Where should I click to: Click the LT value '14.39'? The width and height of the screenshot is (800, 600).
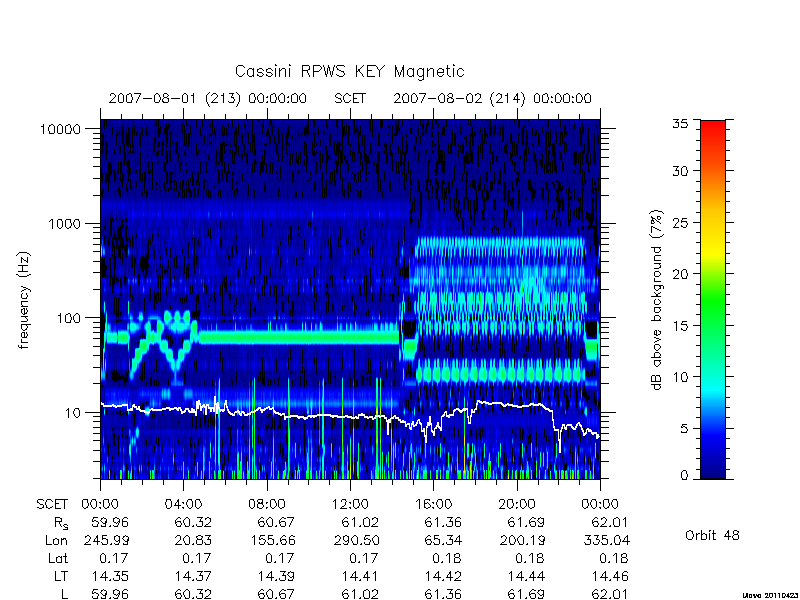pyautogui.click(x=276, y=576)
